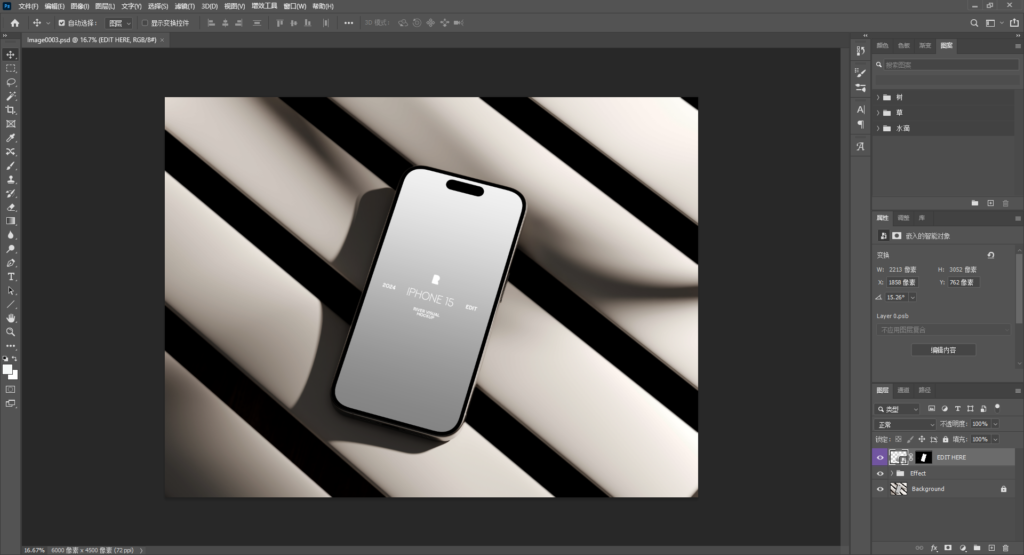Open the search icon at top right

[974, 23]
